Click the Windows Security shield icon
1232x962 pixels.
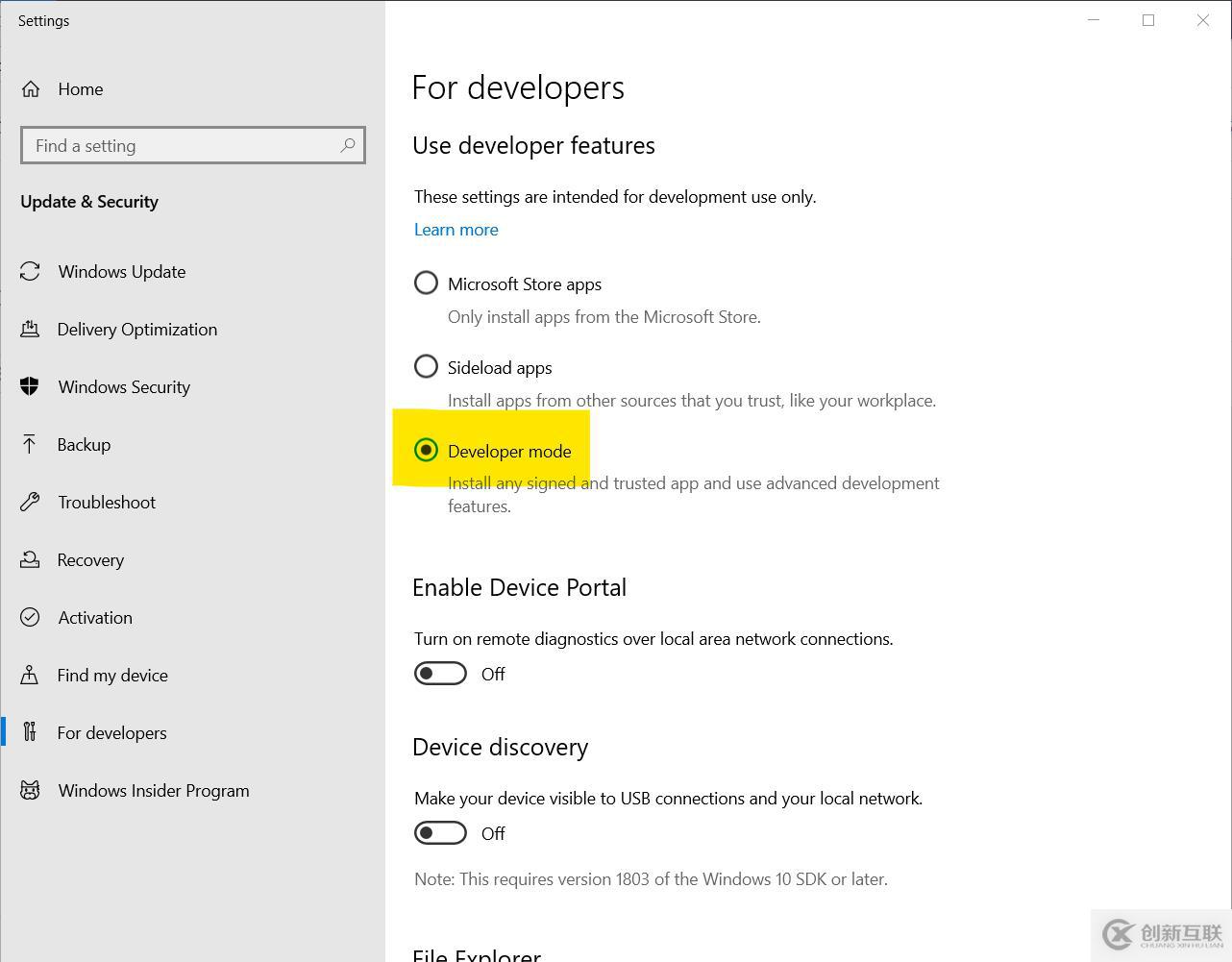point(30,386)
